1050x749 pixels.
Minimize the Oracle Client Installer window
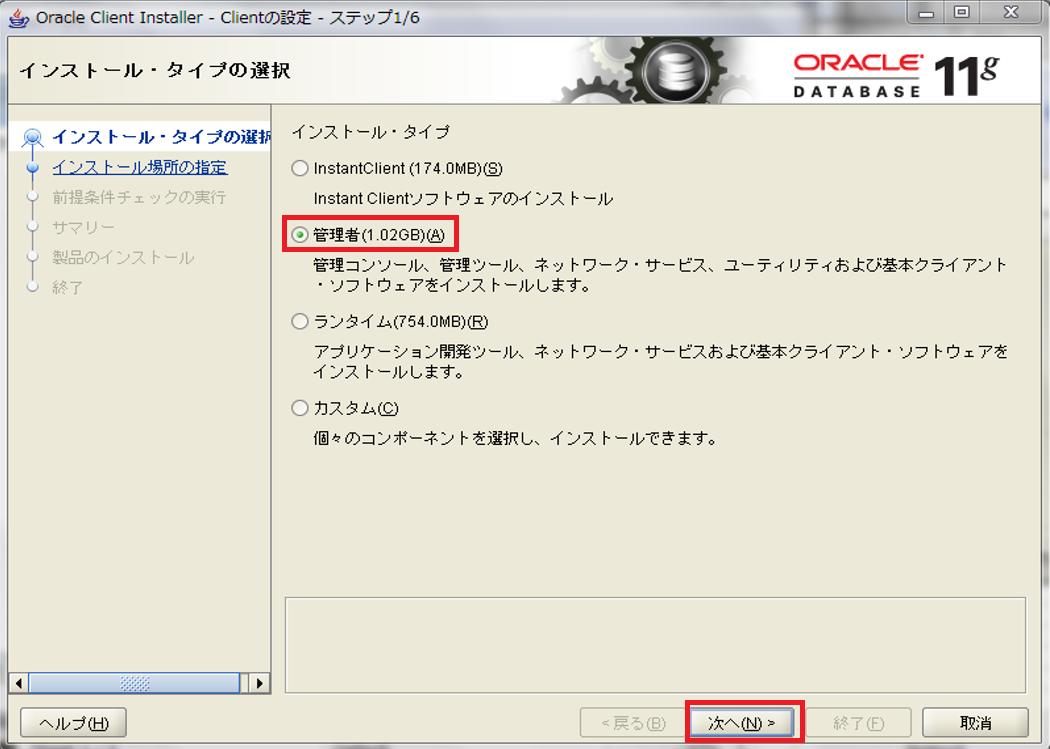click(x=926, y=12)
